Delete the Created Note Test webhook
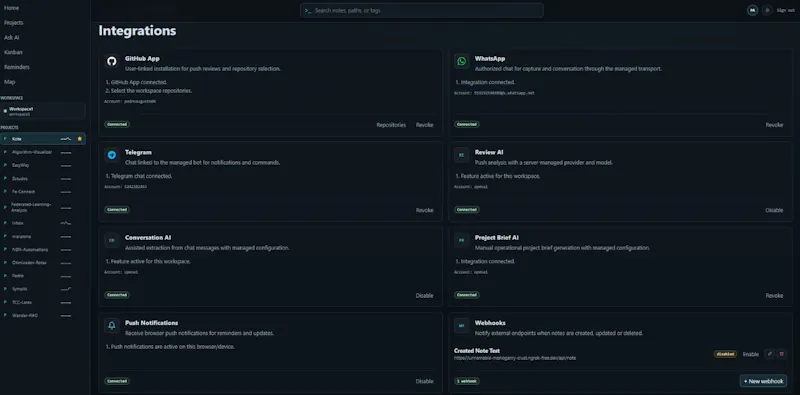 (782, 354)
